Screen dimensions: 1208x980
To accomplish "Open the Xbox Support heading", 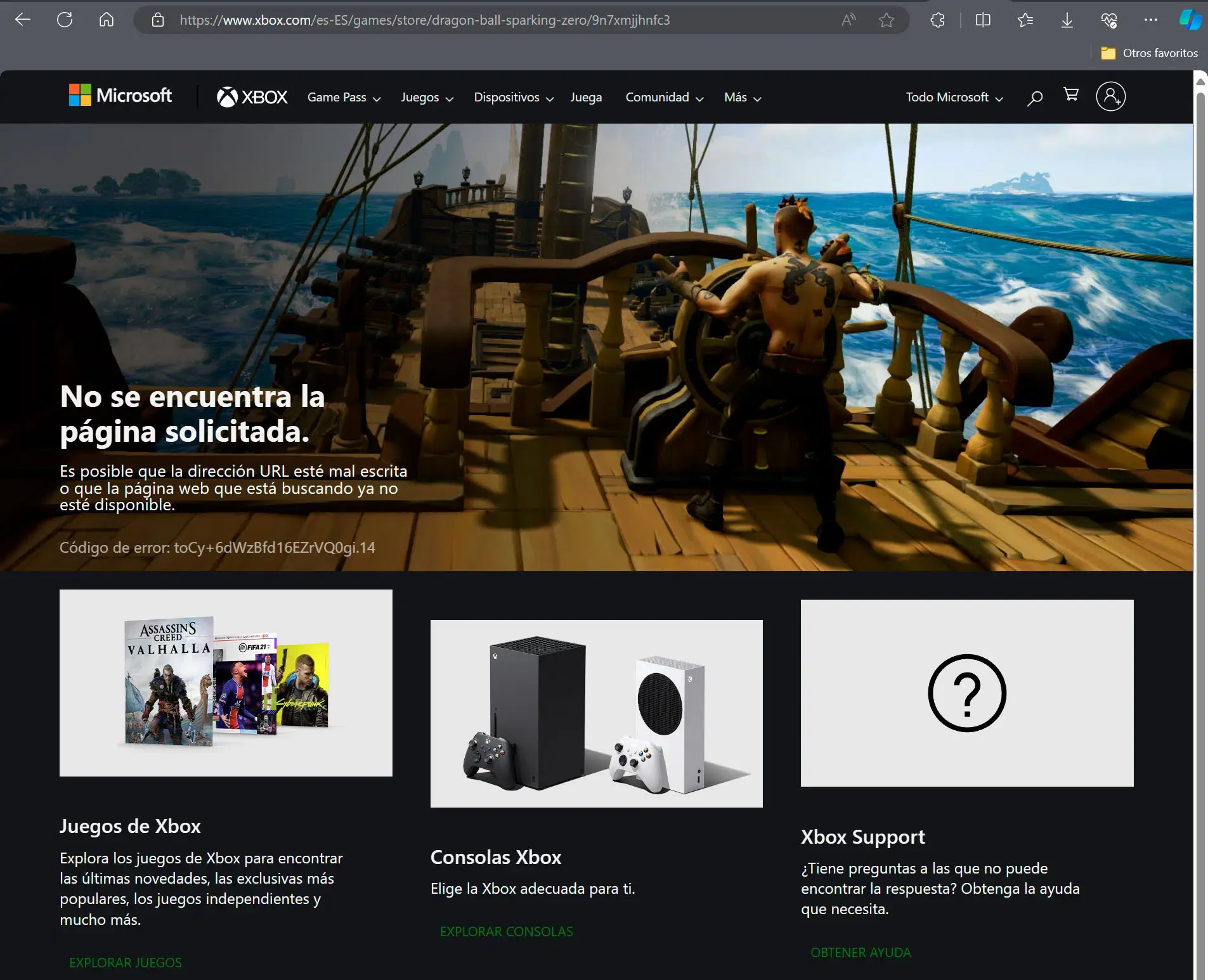I will [x=863, y=837].
